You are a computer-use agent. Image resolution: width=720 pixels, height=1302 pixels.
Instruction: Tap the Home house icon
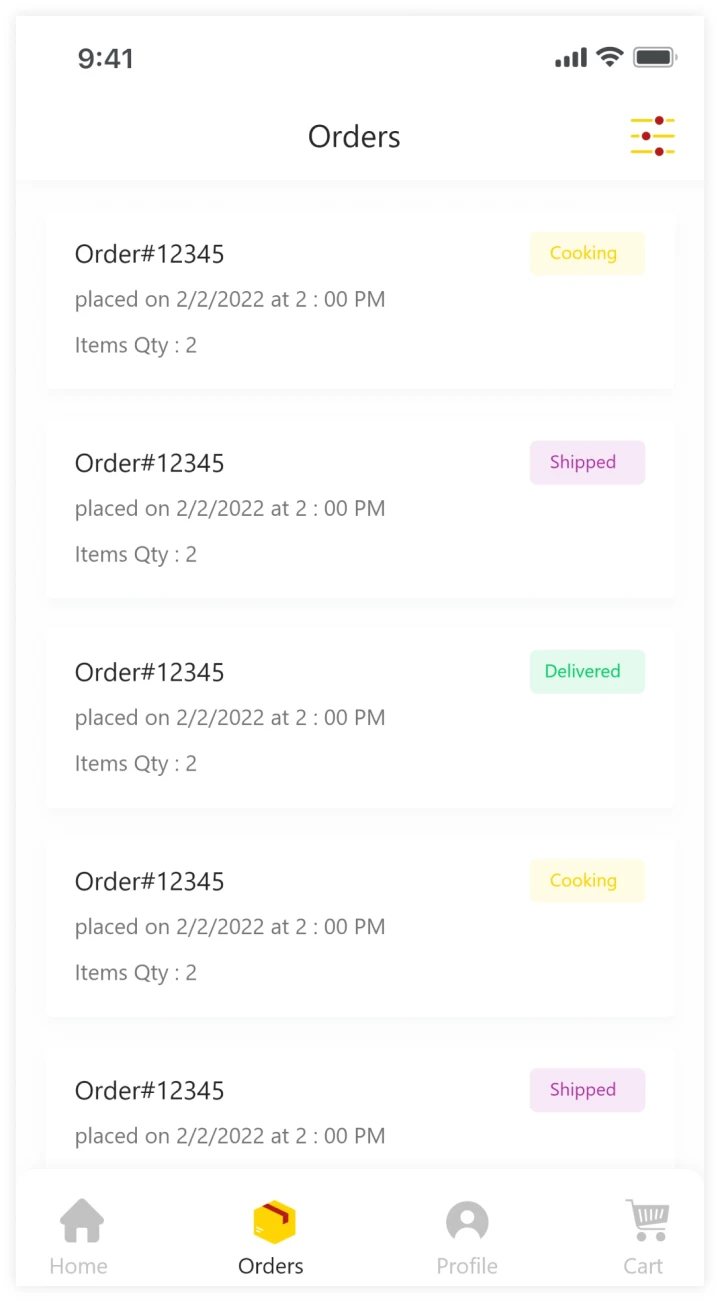pyautogui.click(x=81, y=1221)
